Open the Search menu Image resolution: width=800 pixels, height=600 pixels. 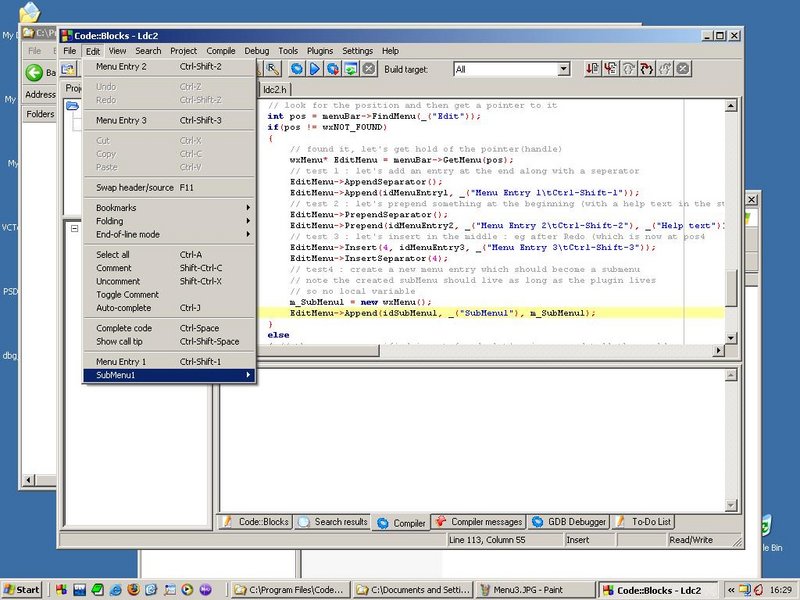click(148, 51)
